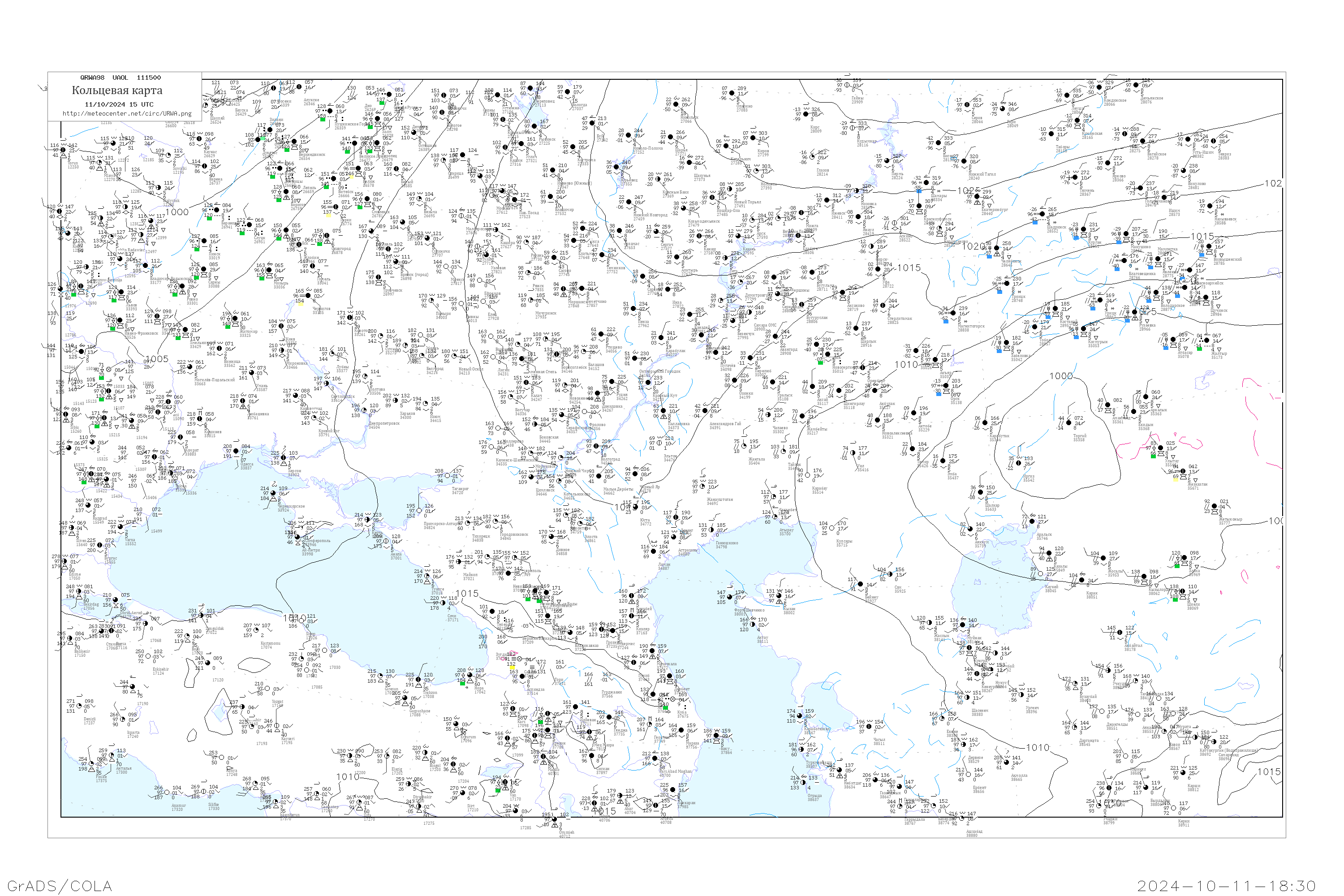Click the 1020 isobar label near Челябинск

(974, 246)
